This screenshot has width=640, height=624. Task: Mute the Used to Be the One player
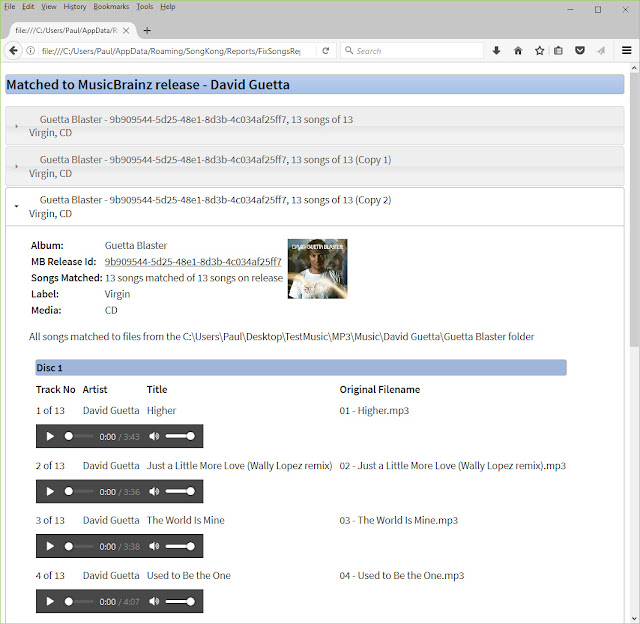click(x=154, y=601)
